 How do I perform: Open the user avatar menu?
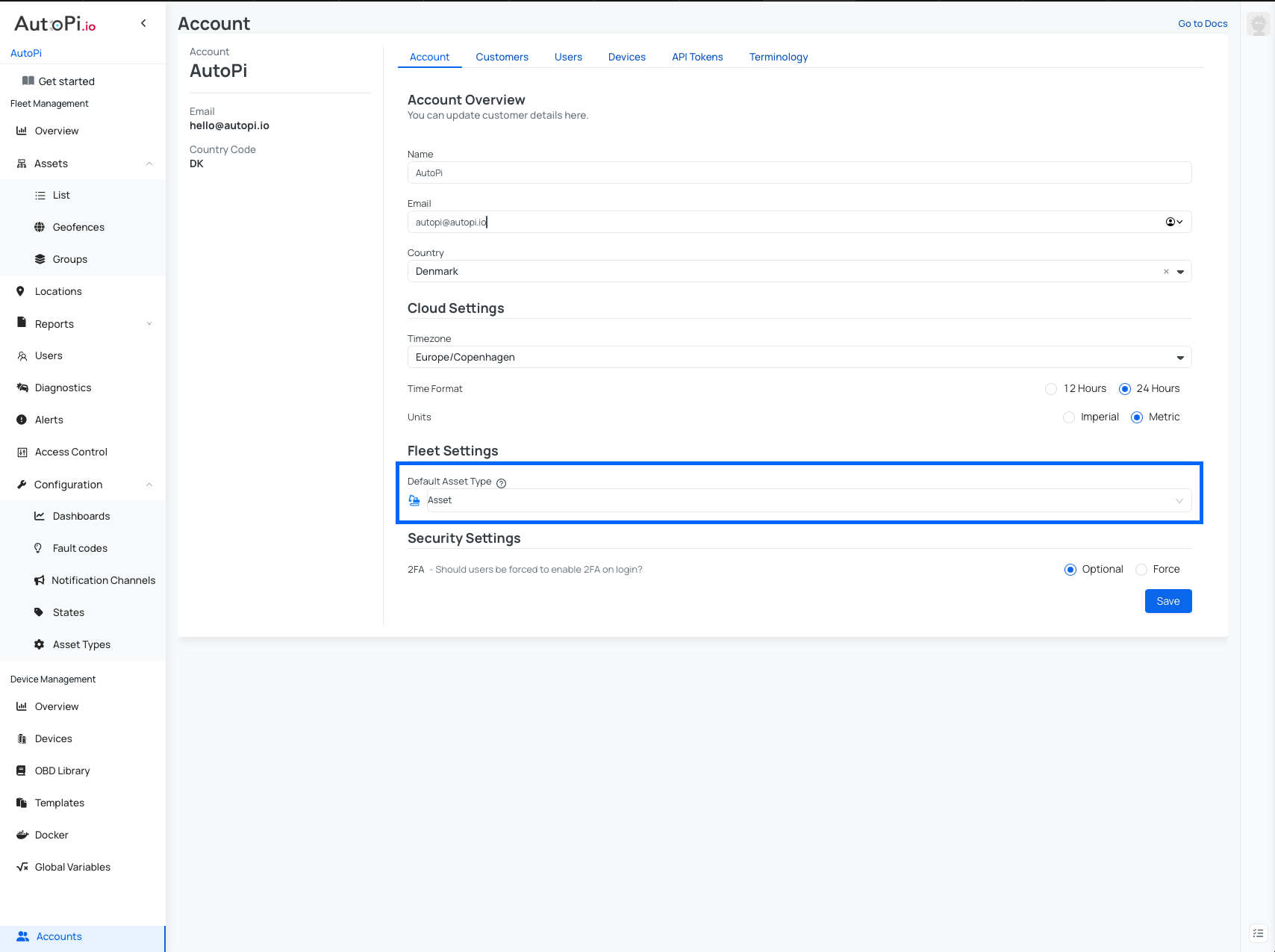tap(1259, 24)
